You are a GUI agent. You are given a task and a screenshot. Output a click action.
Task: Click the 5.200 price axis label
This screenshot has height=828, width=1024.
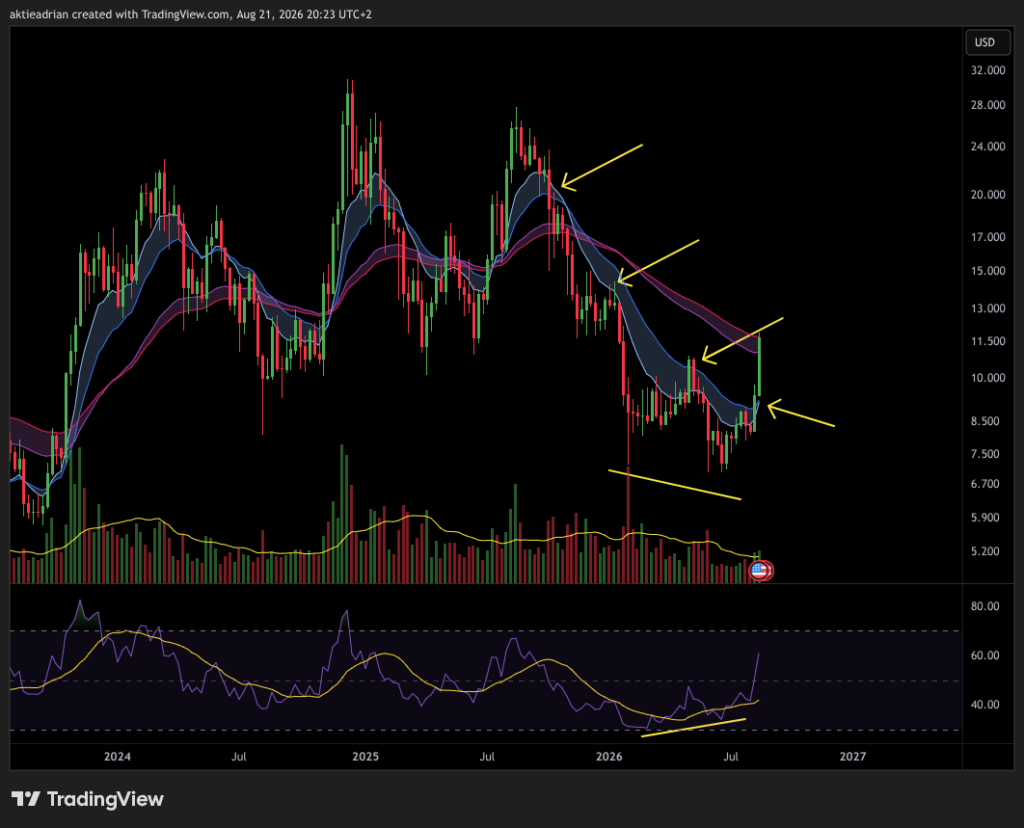pyautogui.click(x=985, y=552)
